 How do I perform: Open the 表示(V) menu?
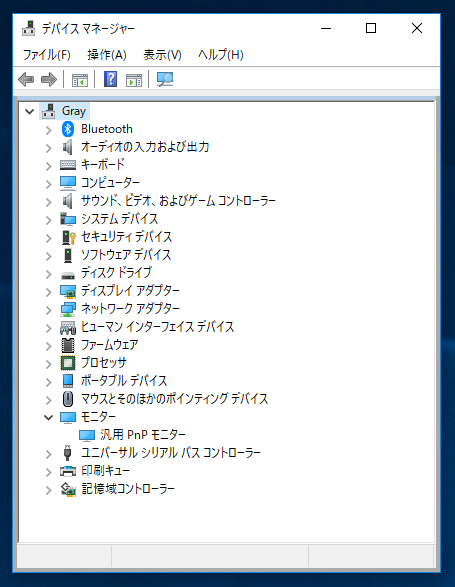click(x=163, y=55)
